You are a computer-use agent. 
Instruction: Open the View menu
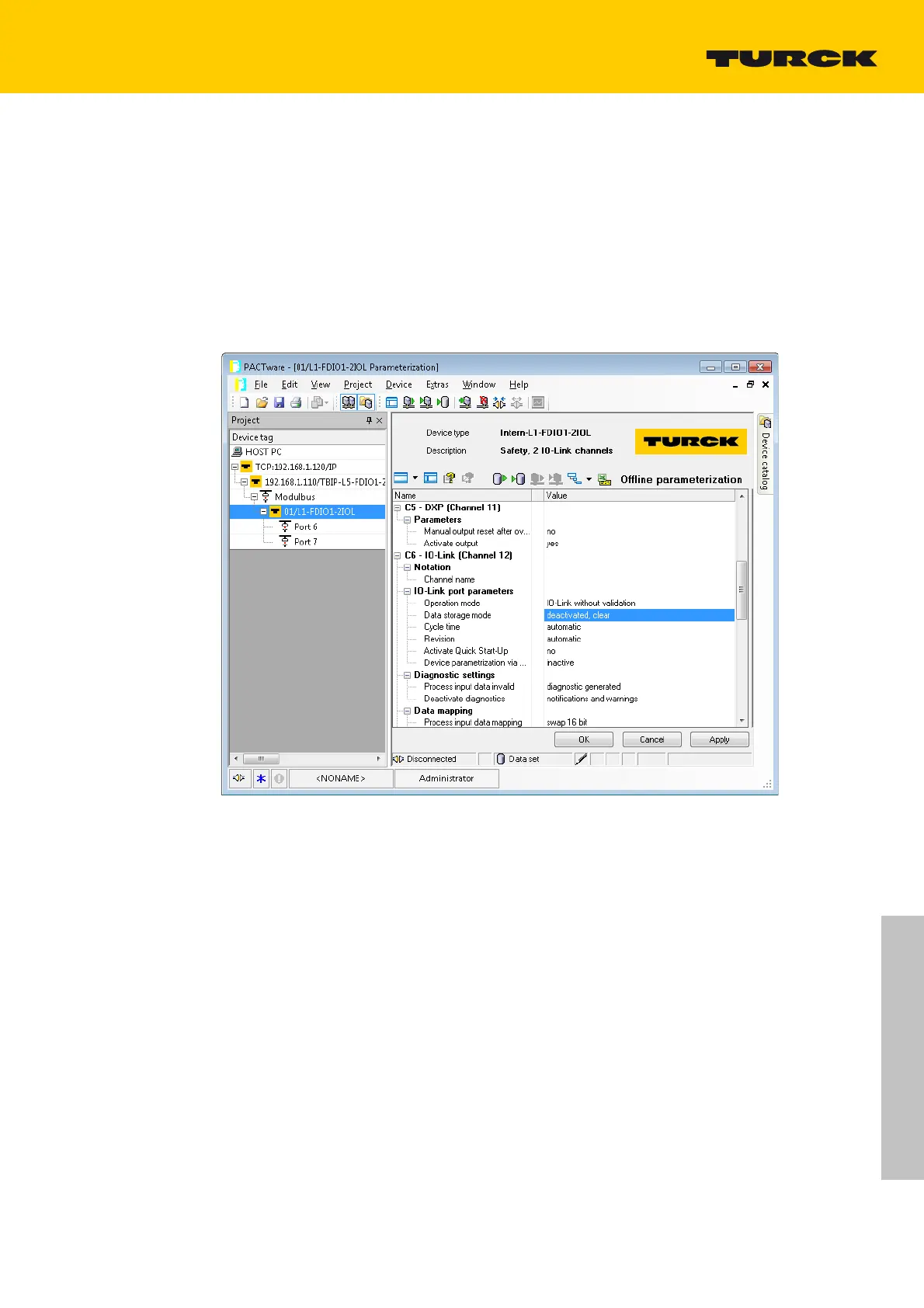321,384
